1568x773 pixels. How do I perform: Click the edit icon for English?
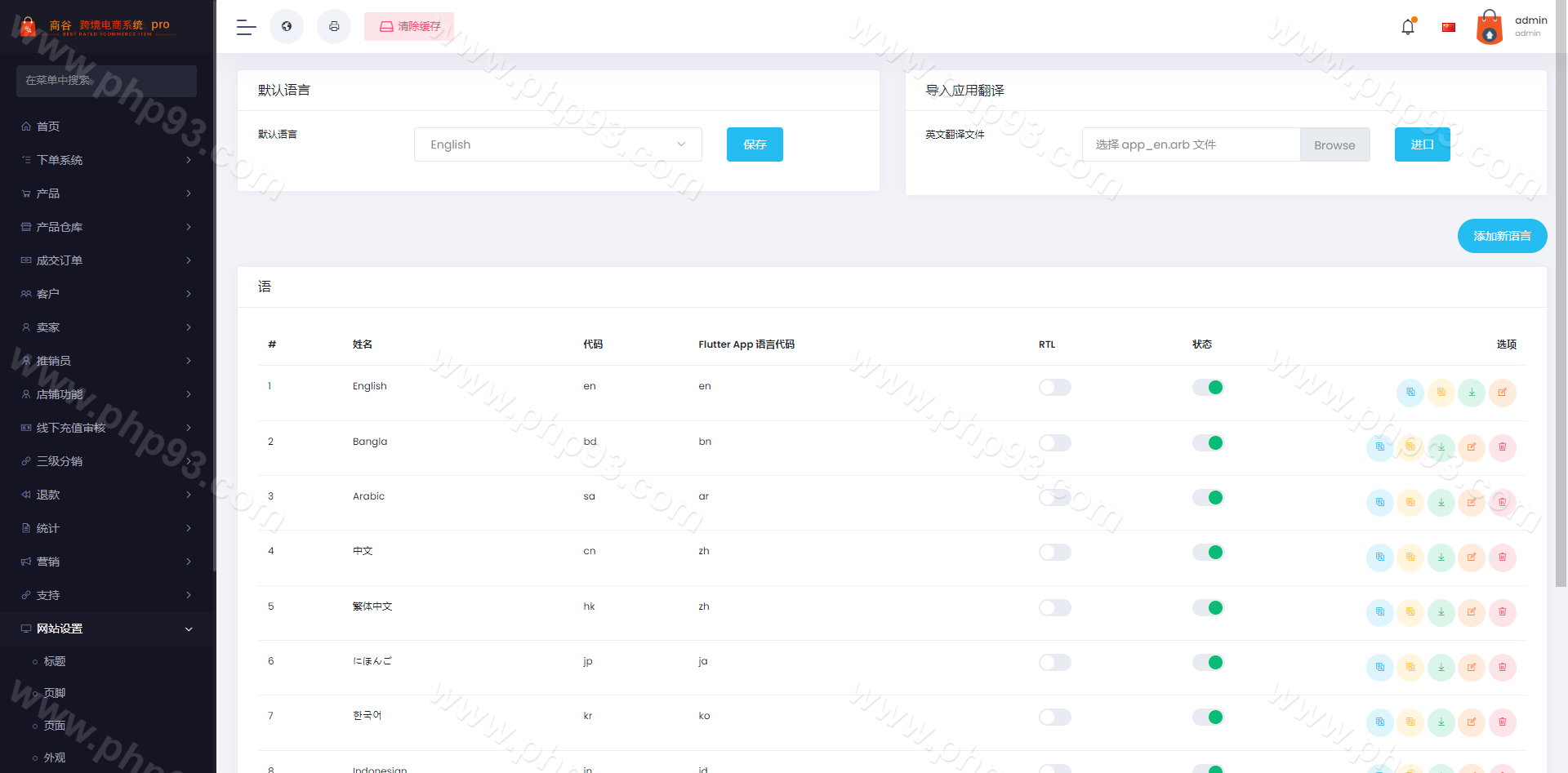(x=1502, y=393)
